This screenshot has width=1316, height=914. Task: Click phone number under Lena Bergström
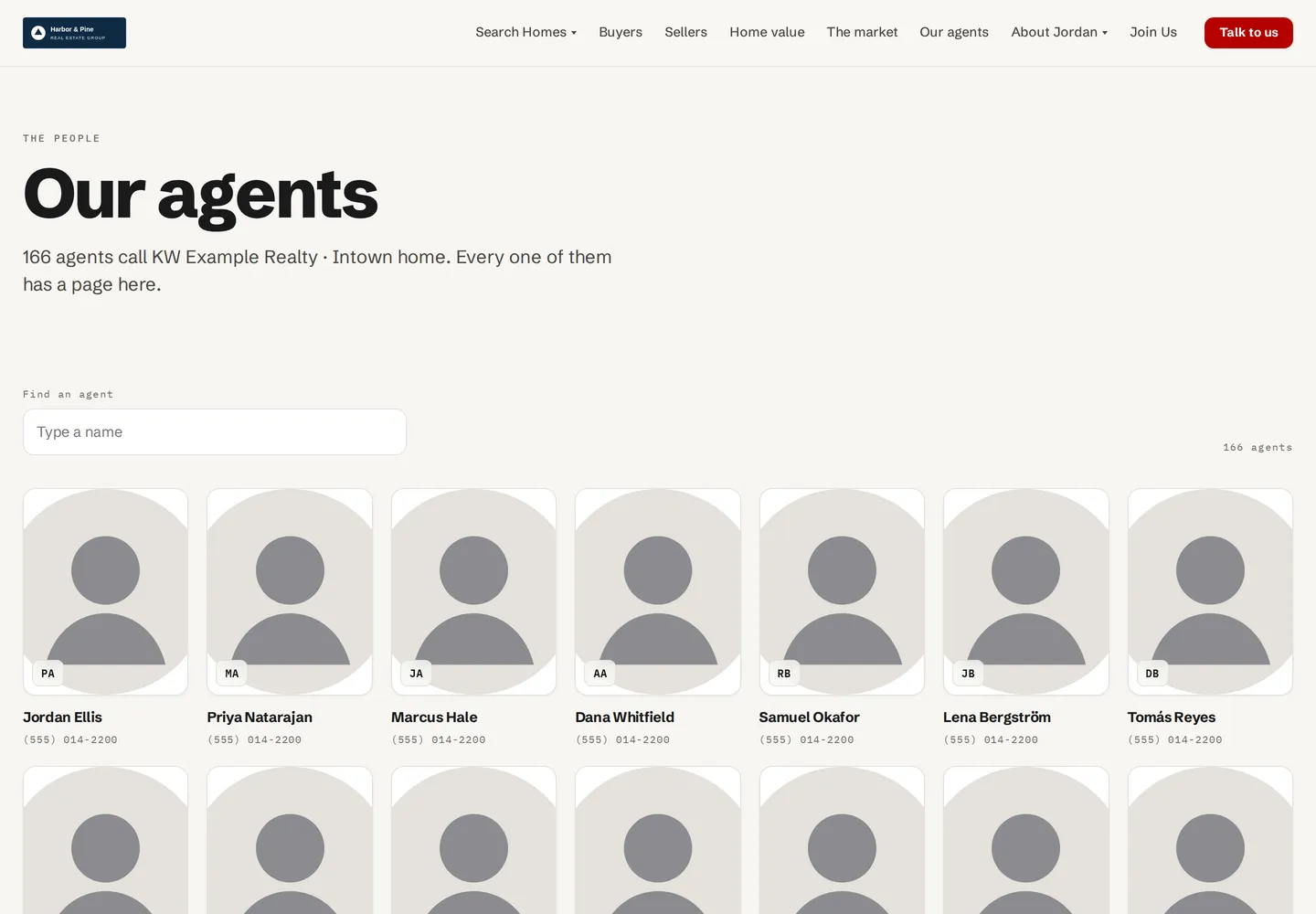[991, 740]
